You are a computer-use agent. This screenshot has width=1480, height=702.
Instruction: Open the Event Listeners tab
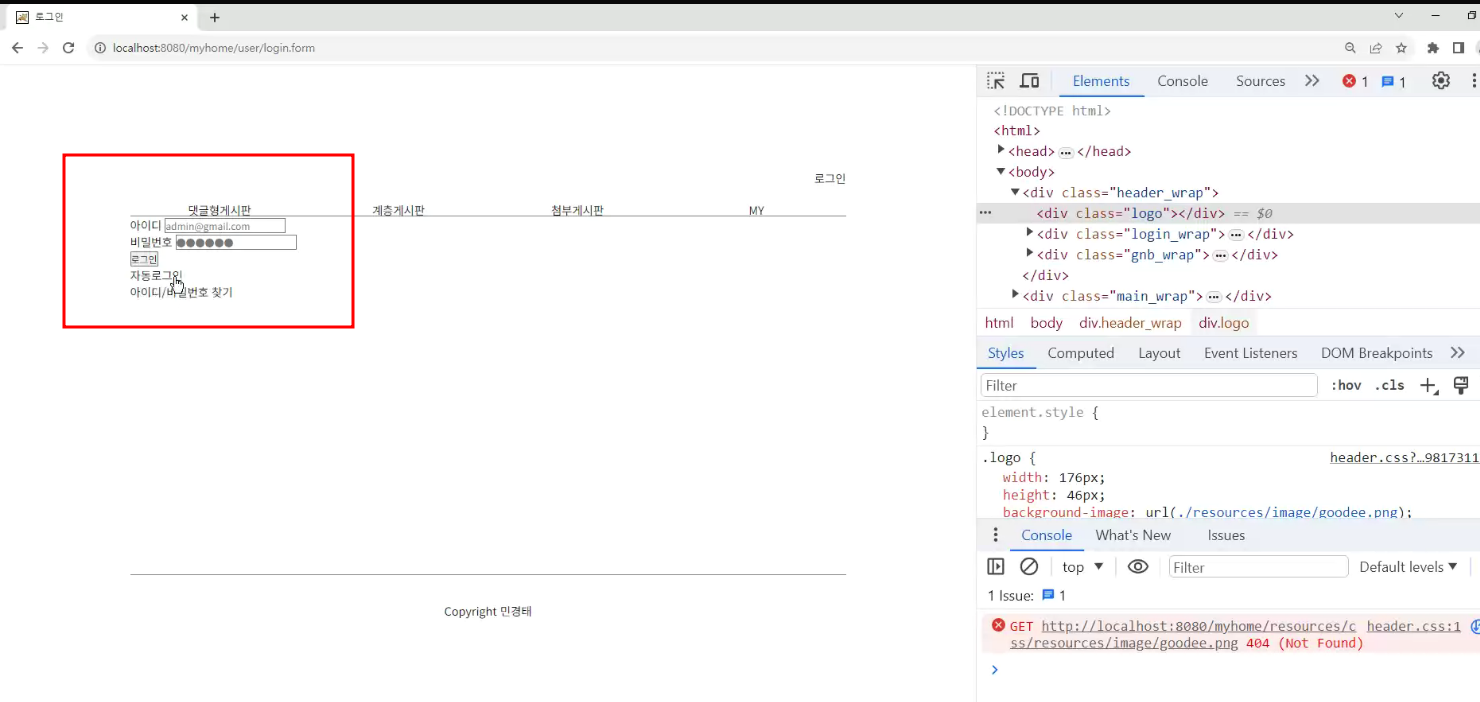[x=1251, y=353]
